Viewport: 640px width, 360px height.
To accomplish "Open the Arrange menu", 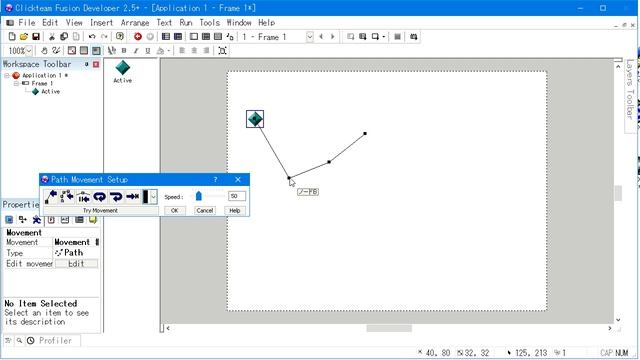I will (x=135, y=22).
